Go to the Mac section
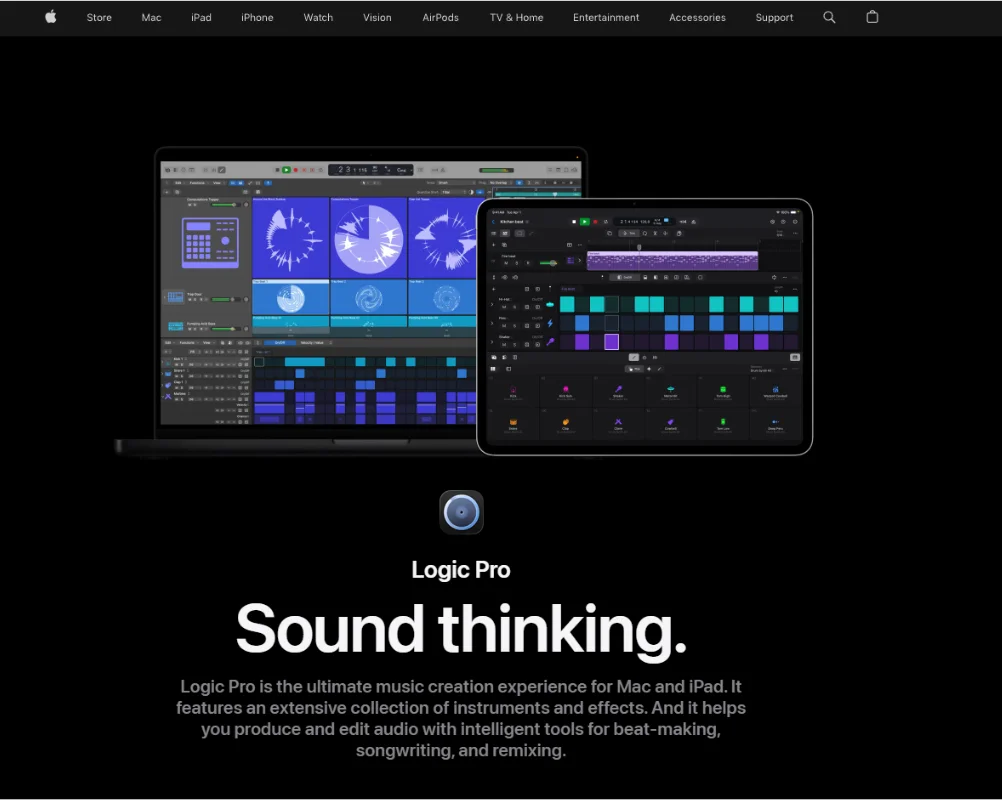 pyautogui.click(x=151, y=18)
